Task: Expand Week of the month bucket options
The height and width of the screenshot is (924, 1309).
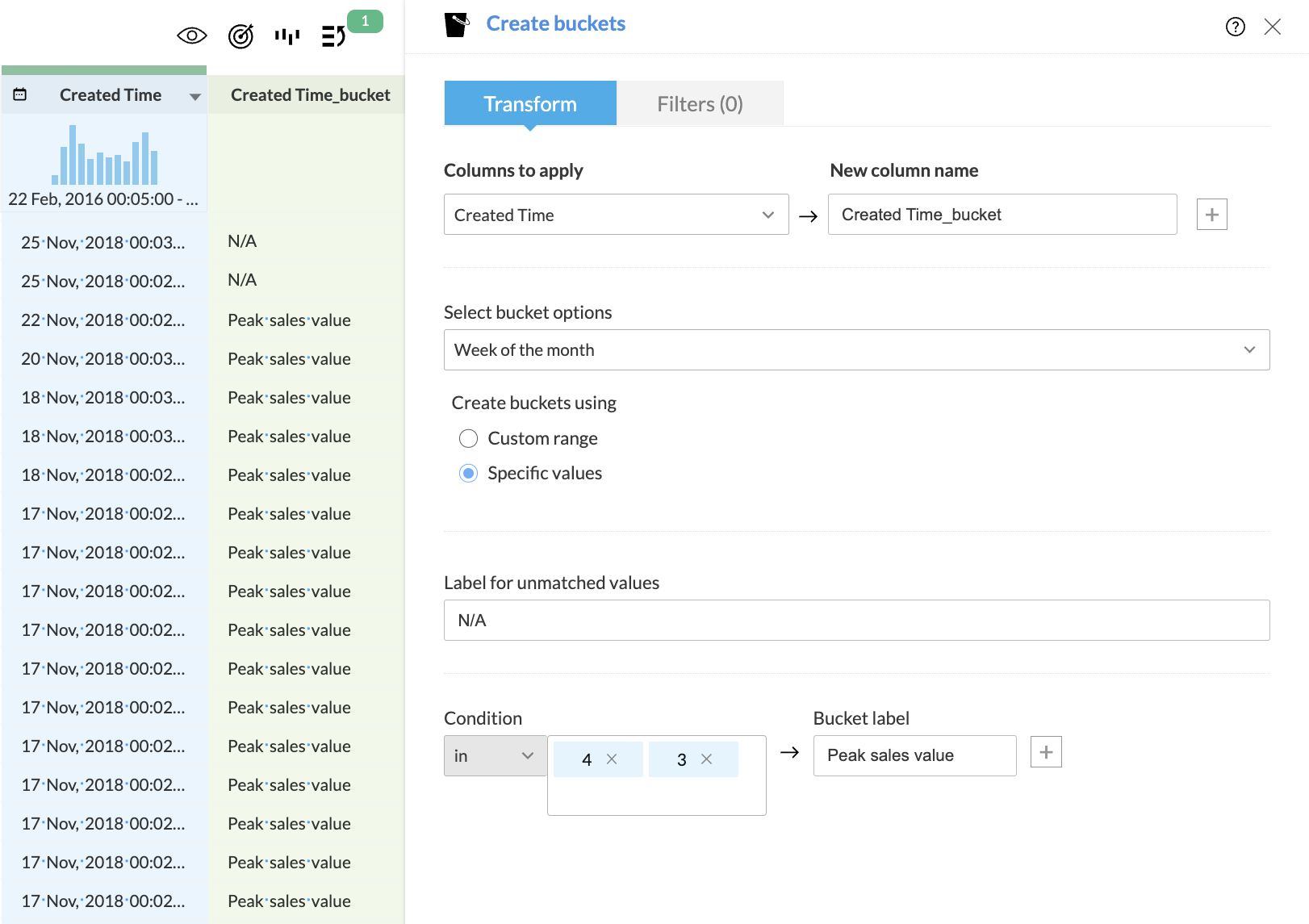Action: point(856,350)
